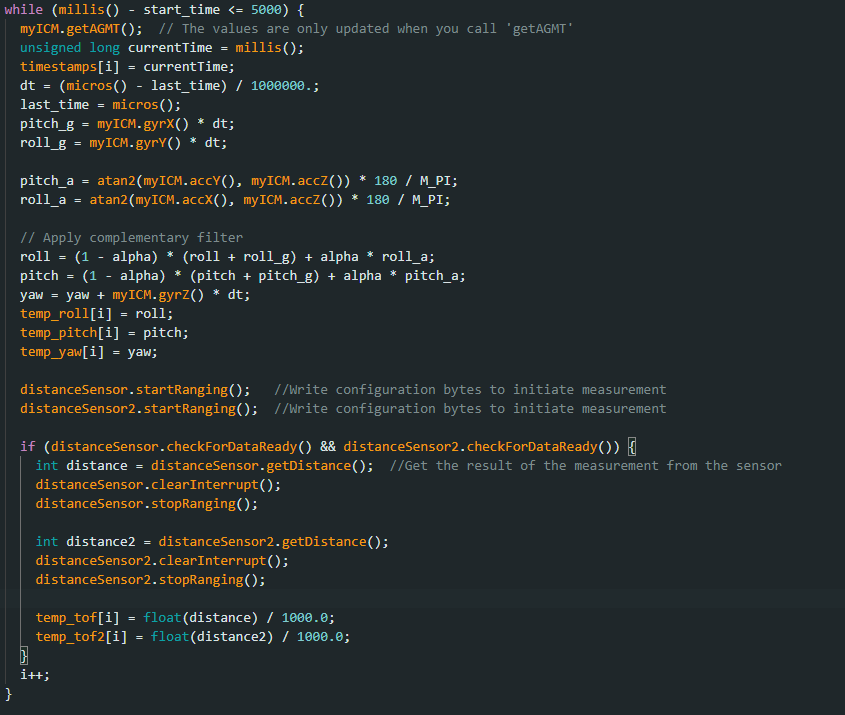Viewport: 845px width, 715px height.
Task: Click the 'i++;' statement
Action: coord(35,675)
